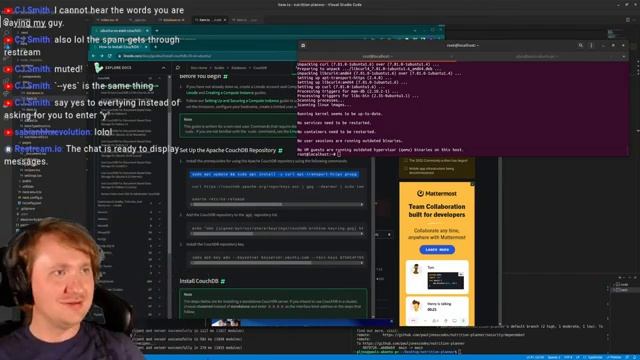This screenshot has height=360, width=640.
Task: Click the Restream icon beside Restream.io message
Action: [x=8, y=149]
